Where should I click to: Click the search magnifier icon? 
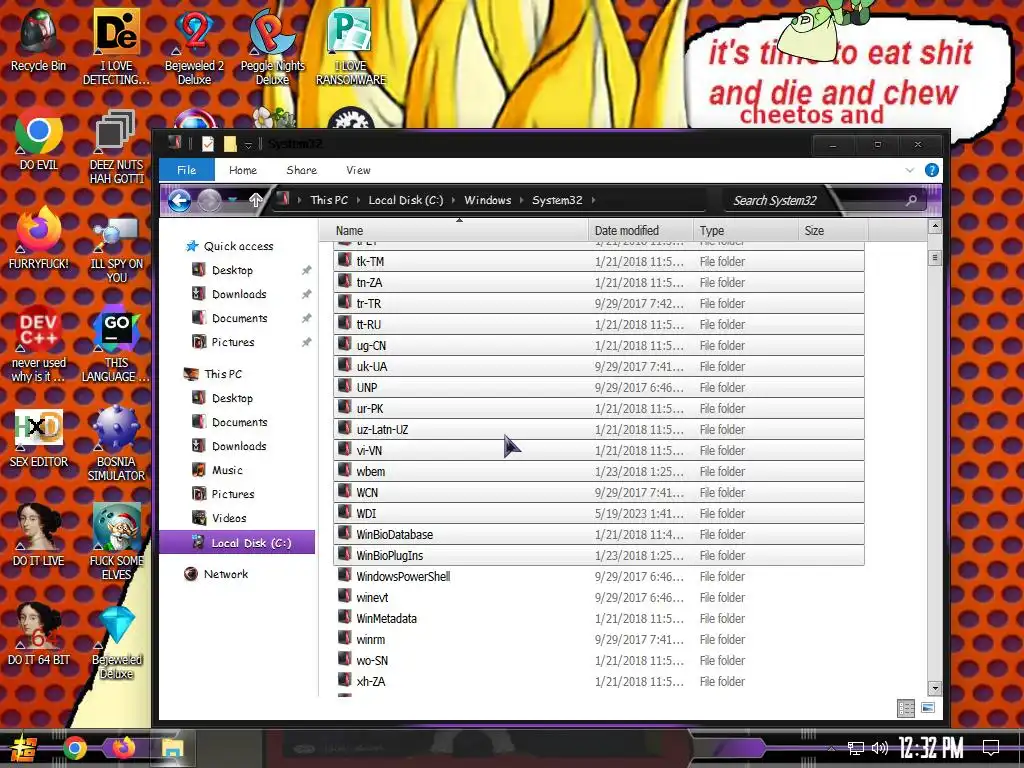pos(911,200)
